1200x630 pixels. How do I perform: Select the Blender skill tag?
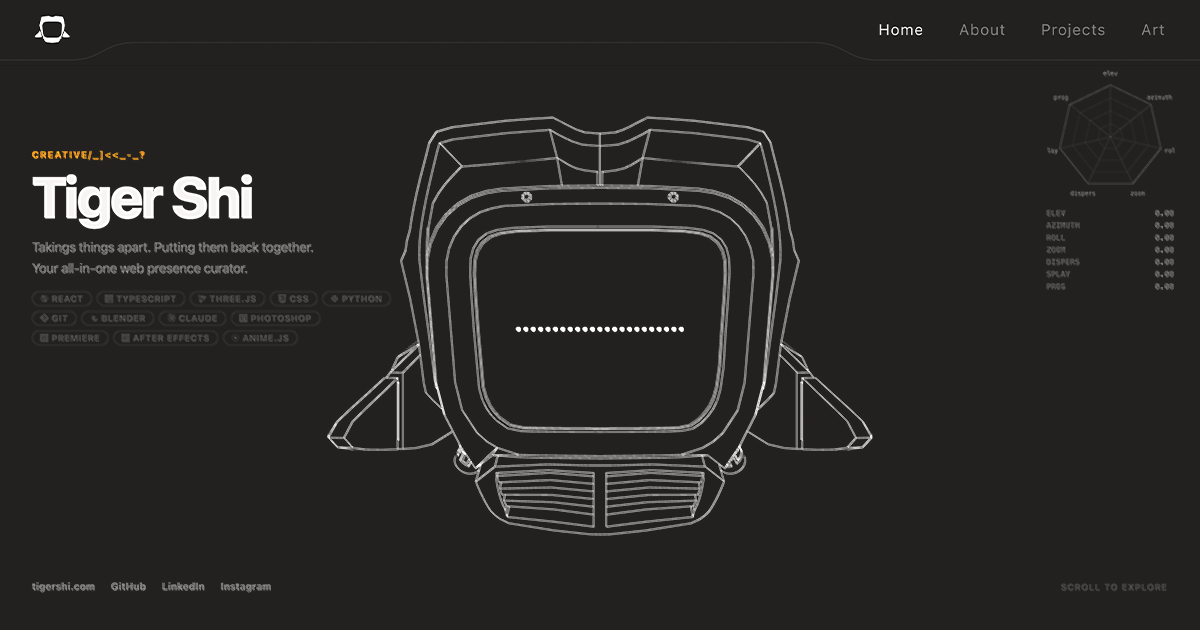click(118, 318)
